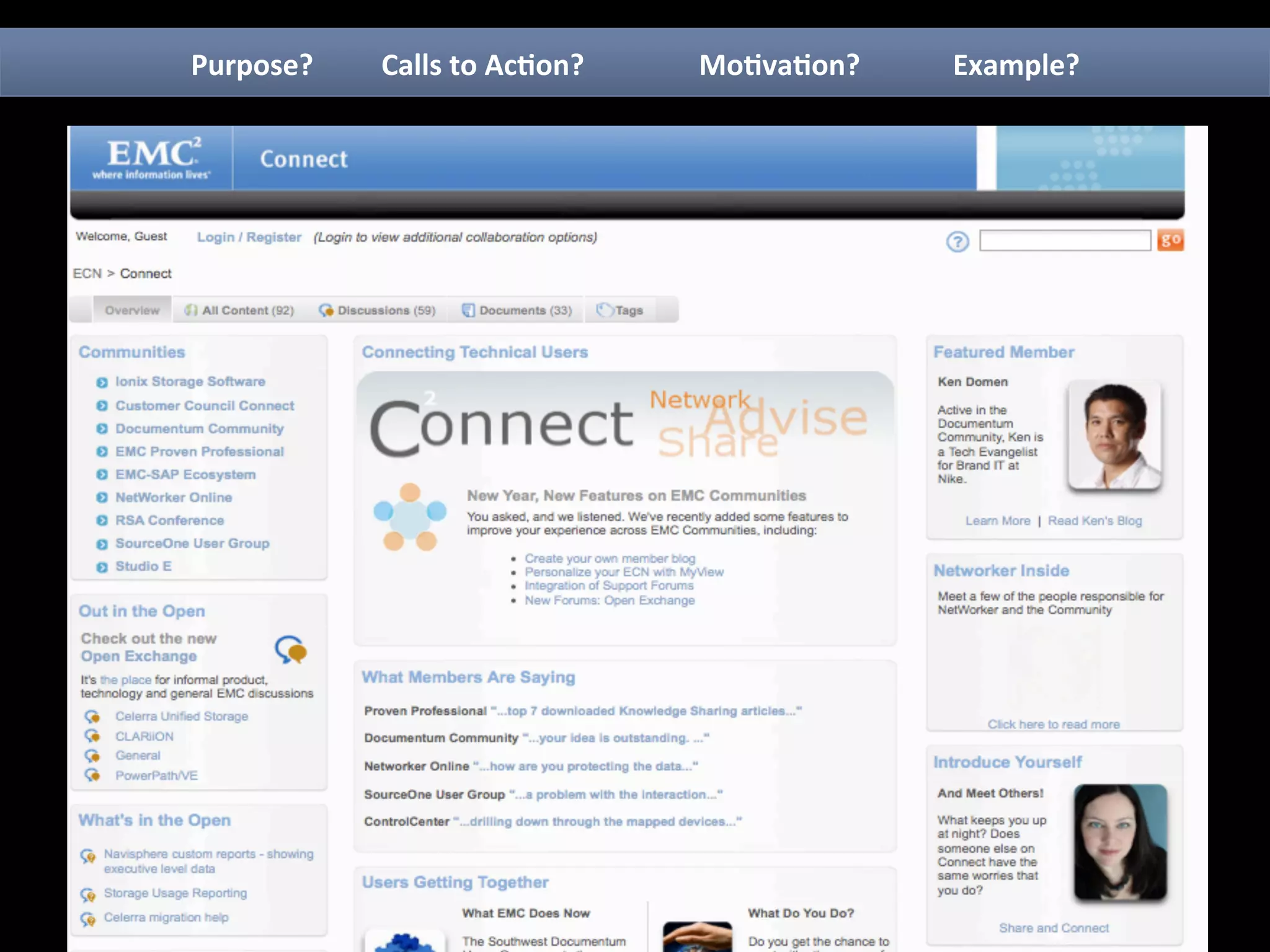Viewport: 1270px width, 952px height.
Task: Open Create your own member blog link
Action: coord(610,558)
